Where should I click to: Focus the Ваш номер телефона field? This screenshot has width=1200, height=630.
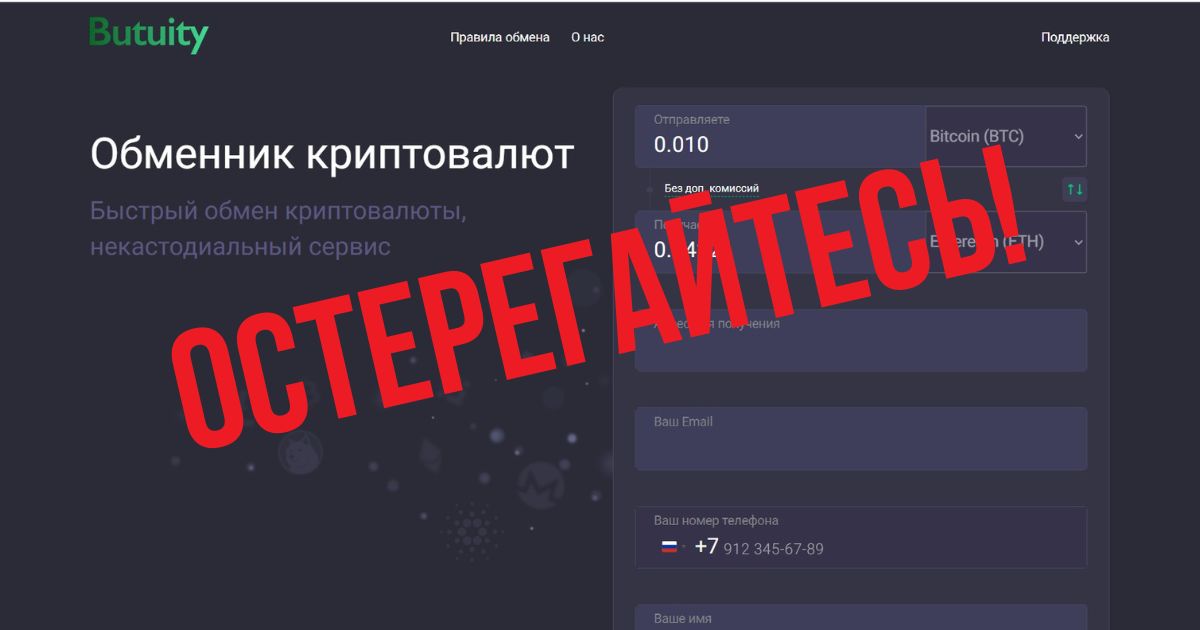pos(861,537)
